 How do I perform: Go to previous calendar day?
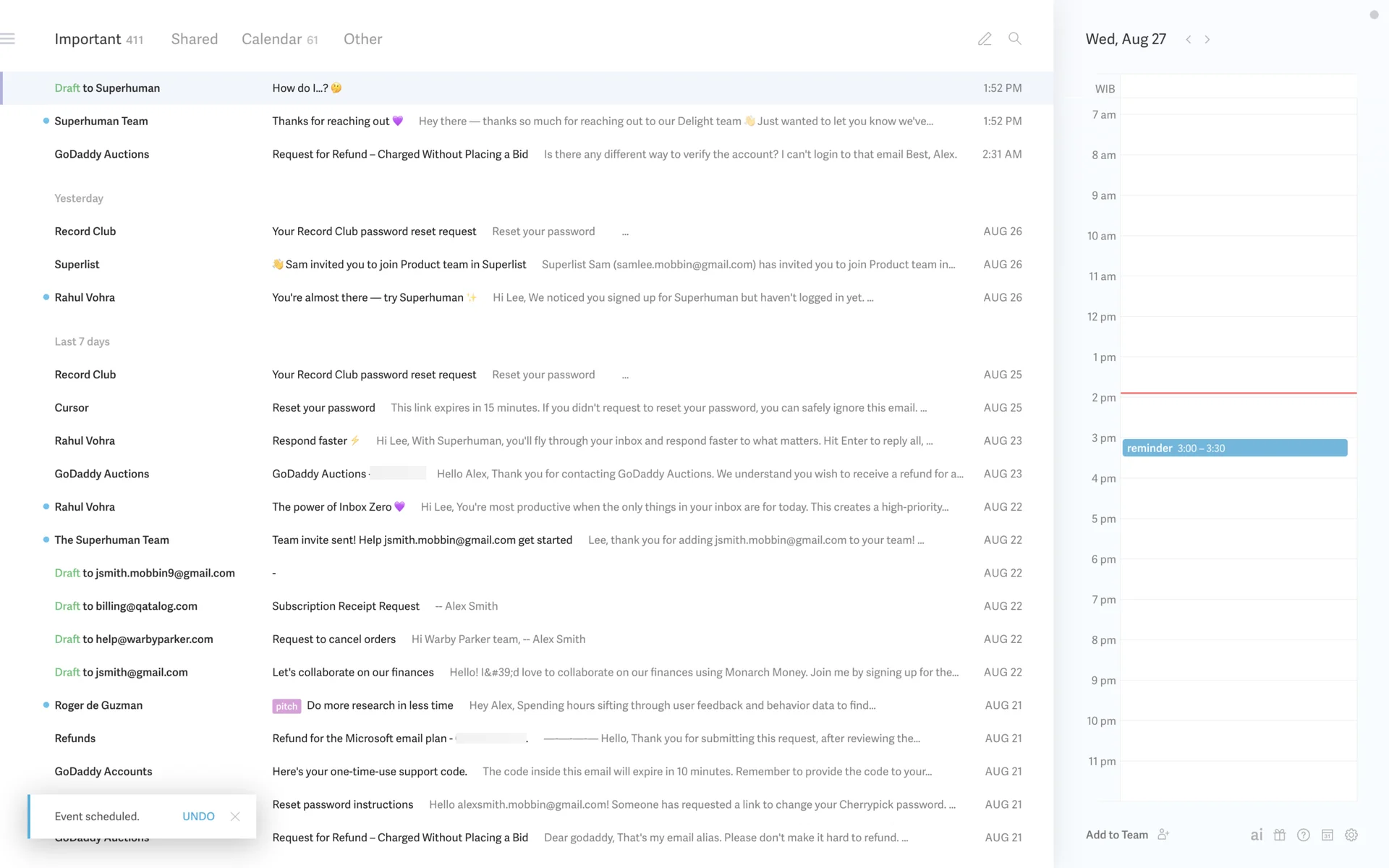coord(1188,40)
